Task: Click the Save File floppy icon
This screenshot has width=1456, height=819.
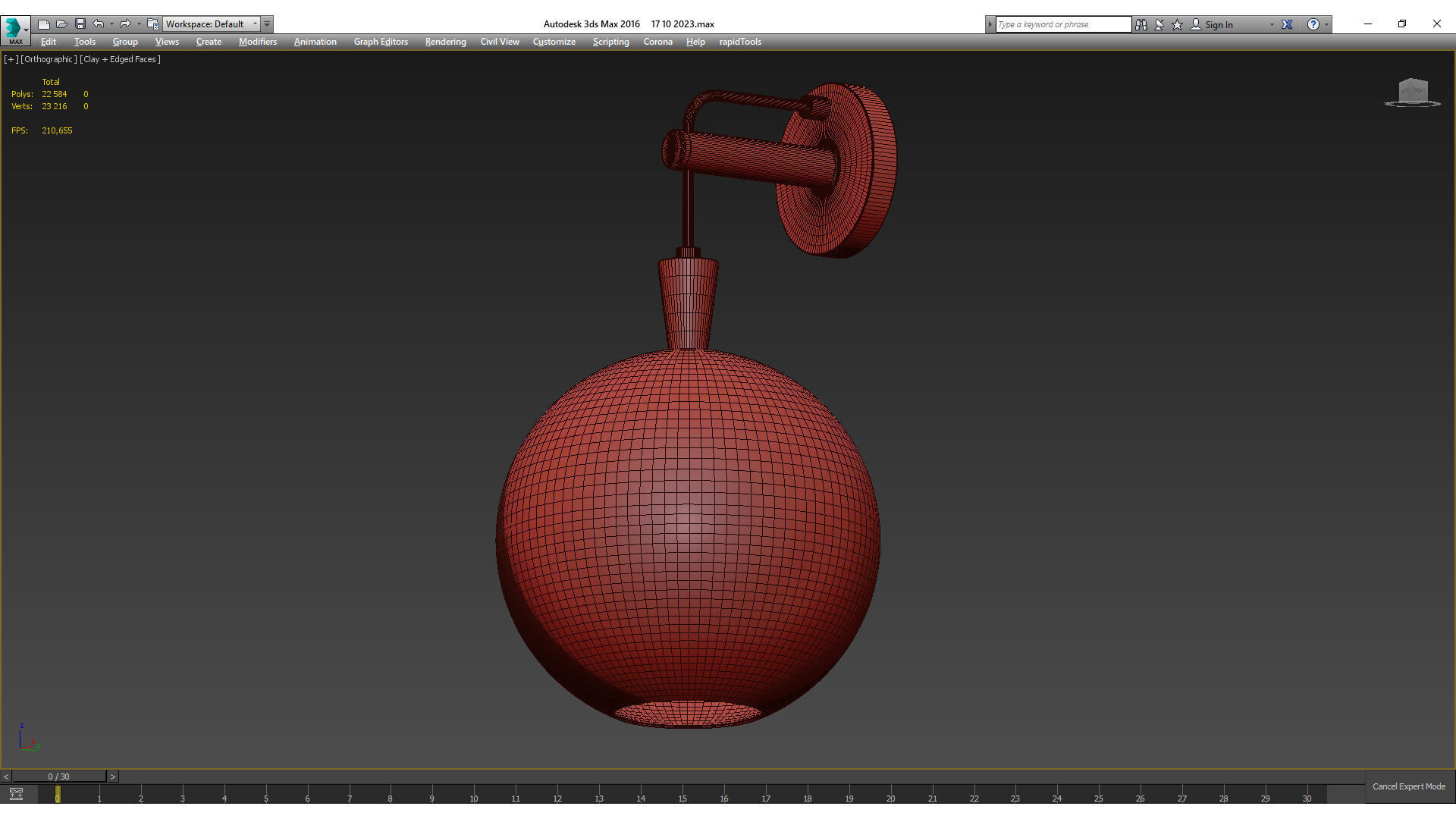Action: tap(80, 24)
